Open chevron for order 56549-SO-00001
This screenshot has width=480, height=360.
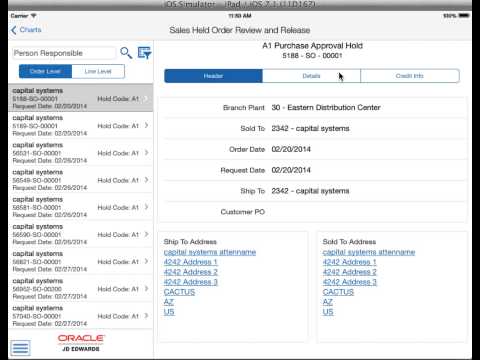click(147, 180)
